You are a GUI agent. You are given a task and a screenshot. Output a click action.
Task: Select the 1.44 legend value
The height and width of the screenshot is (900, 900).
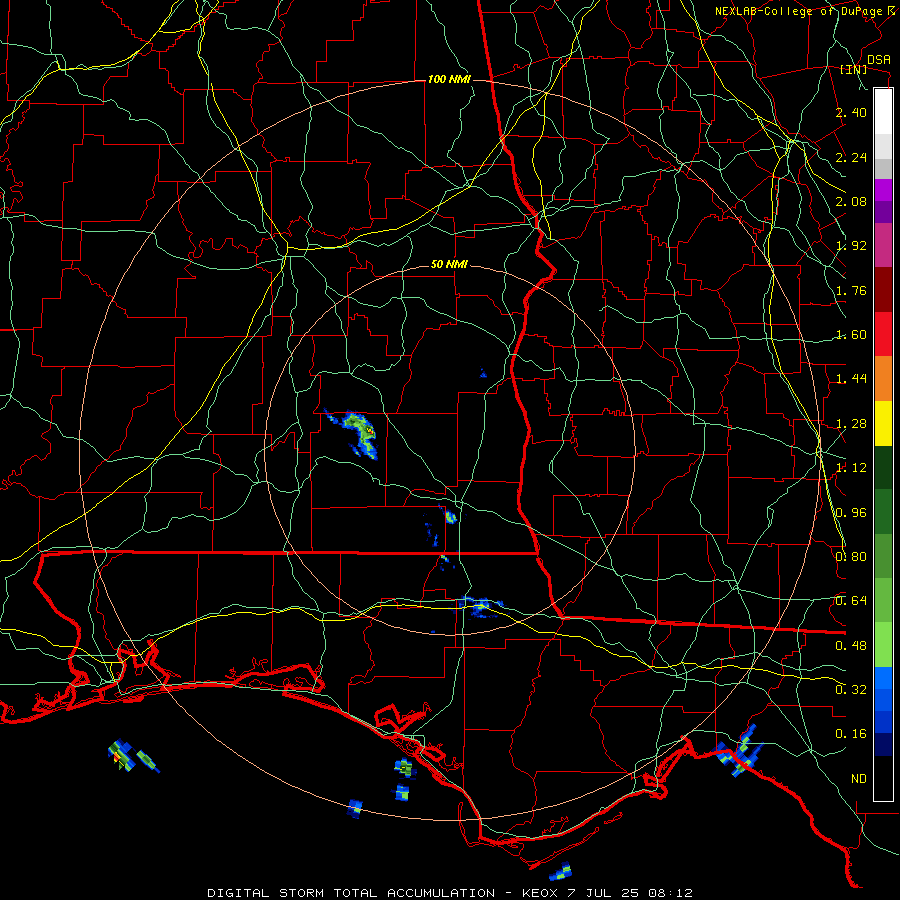click(x=851, y=379)
